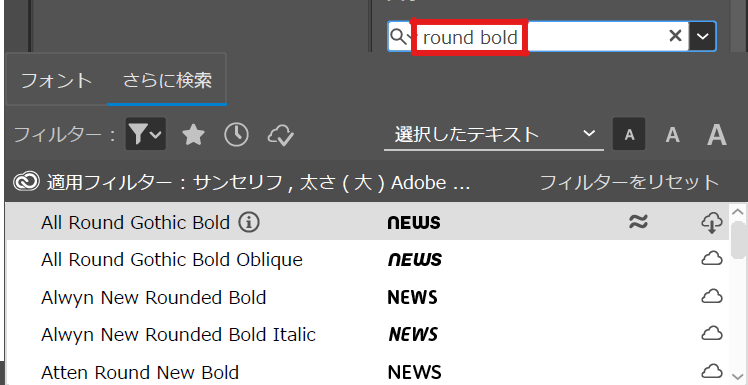This screenshot has width=748, height=385.
Task: Select medium sample text size
Action: [673, 135]
